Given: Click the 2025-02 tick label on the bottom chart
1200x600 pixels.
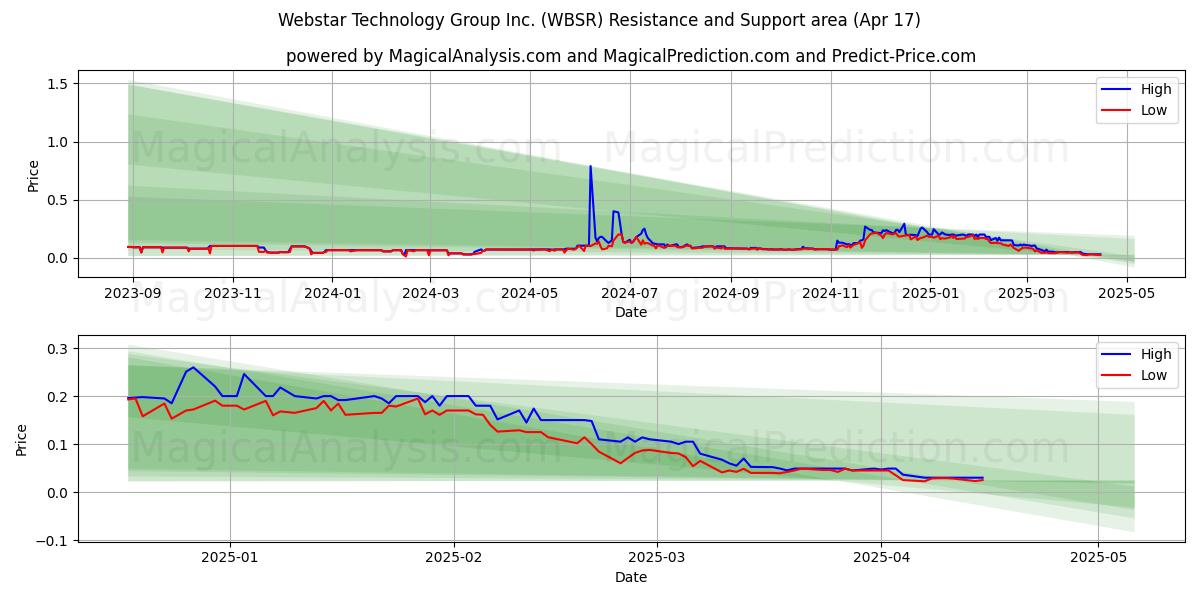Looking at the screenshot, I should point(454,557).
